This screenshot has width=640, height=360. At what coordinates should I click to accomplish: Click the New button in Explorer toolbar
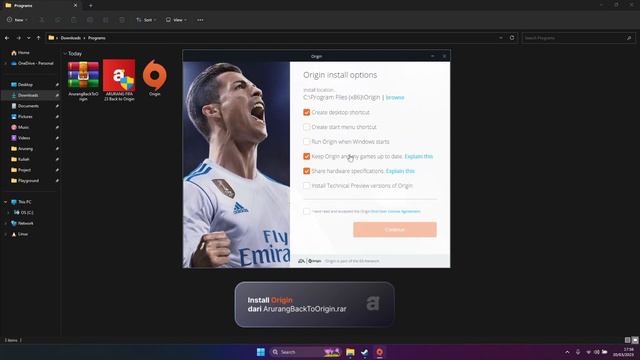tap(17, 20)
